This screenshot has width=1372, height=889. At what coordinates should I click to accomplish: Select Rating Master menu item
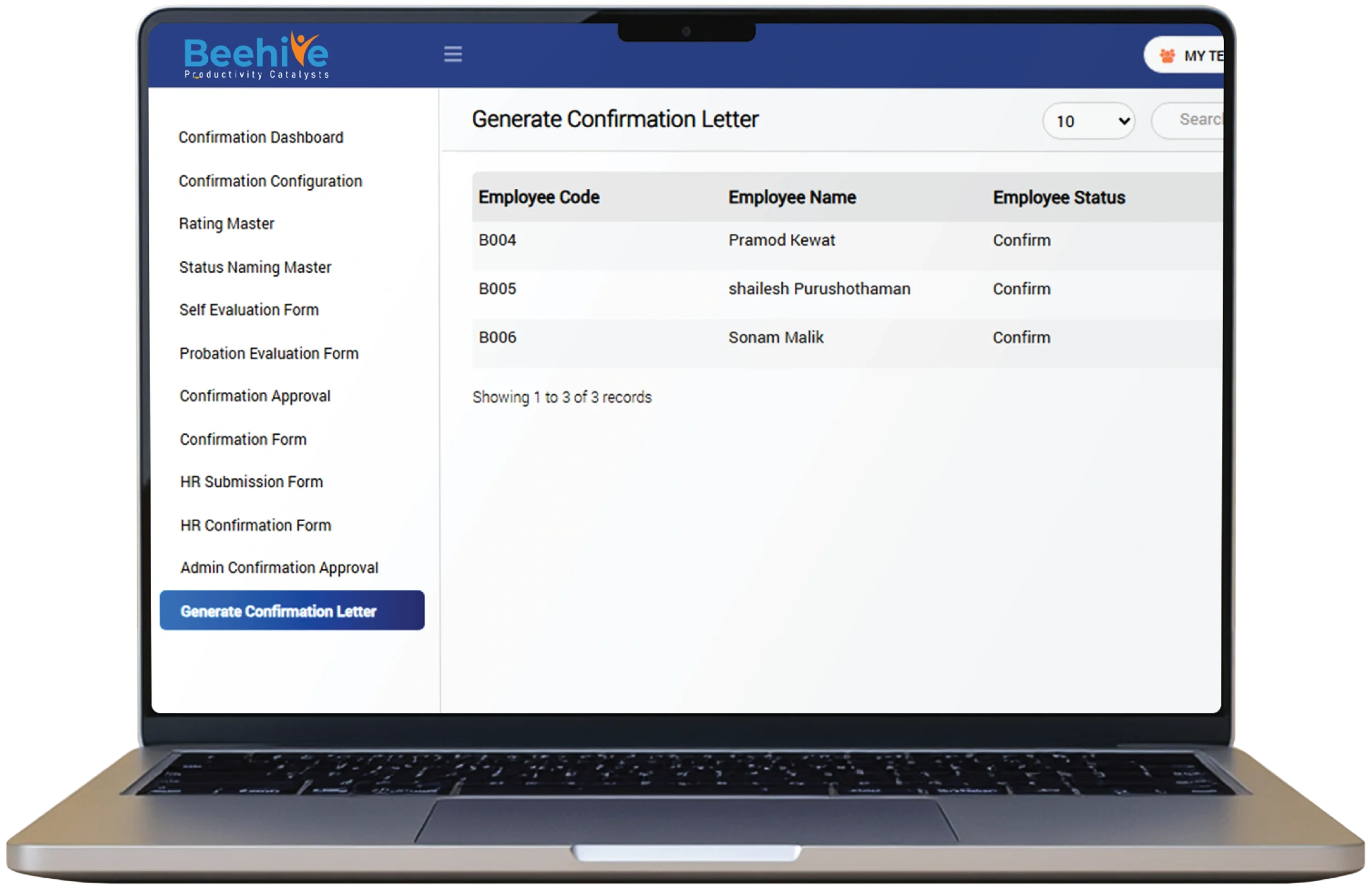click(x=227, y=223)
